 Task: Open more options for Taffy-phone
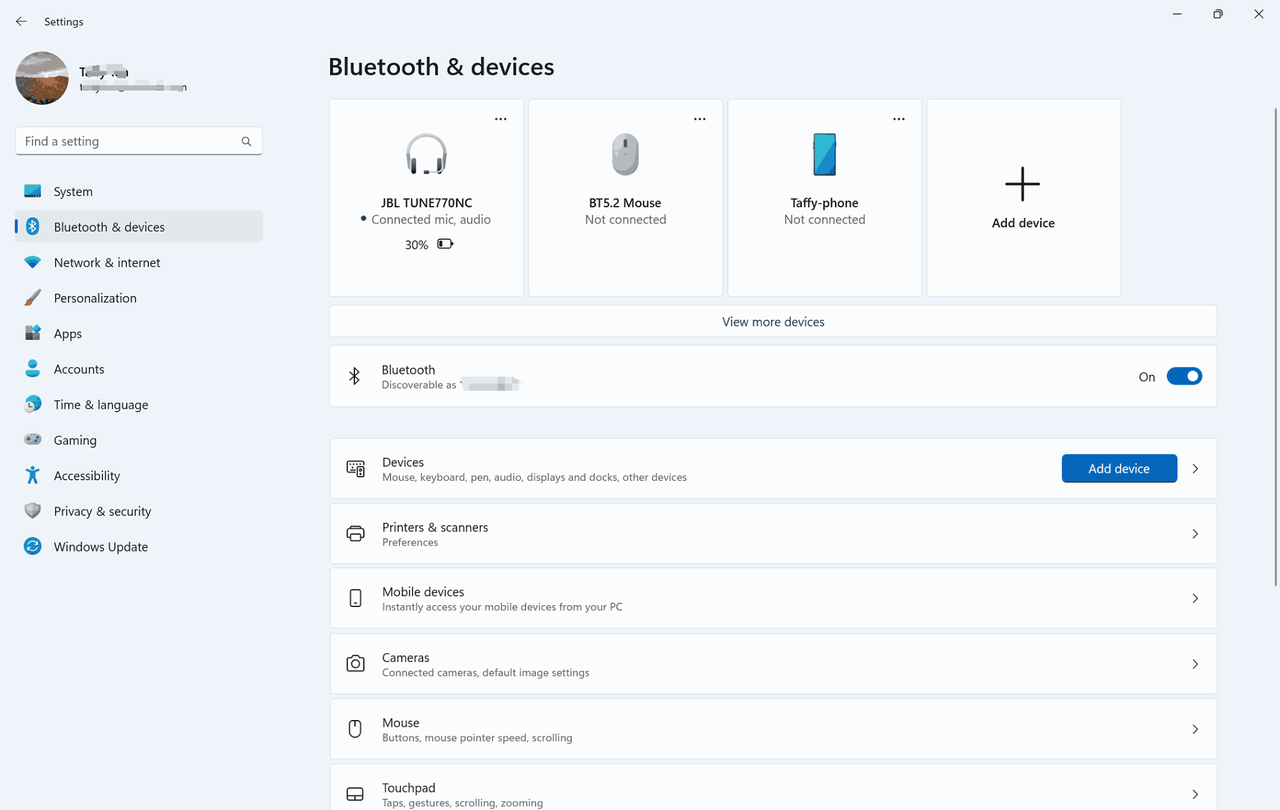click(x=899, y=119)
